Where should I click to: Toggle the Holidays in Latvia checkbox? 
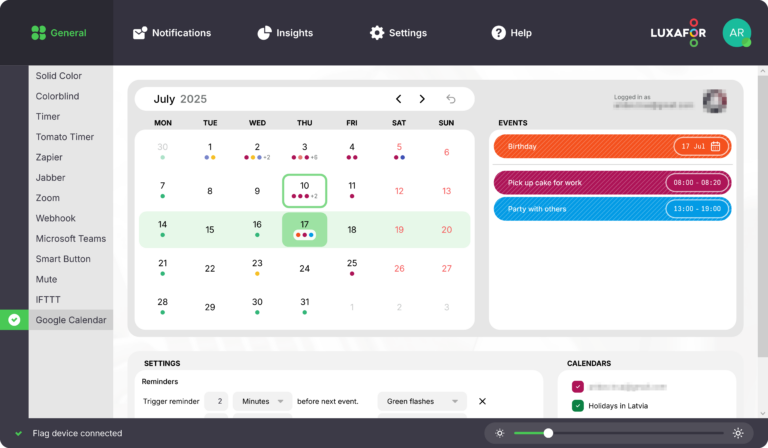click(578, 405)
